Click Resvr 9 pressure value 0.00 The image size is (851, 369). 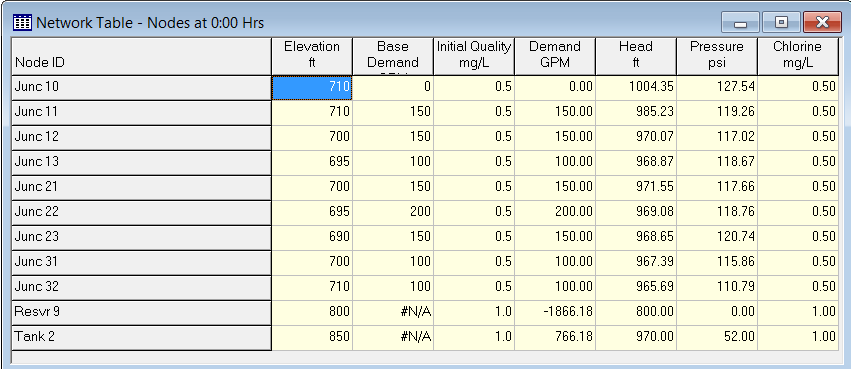coord(717,313)
